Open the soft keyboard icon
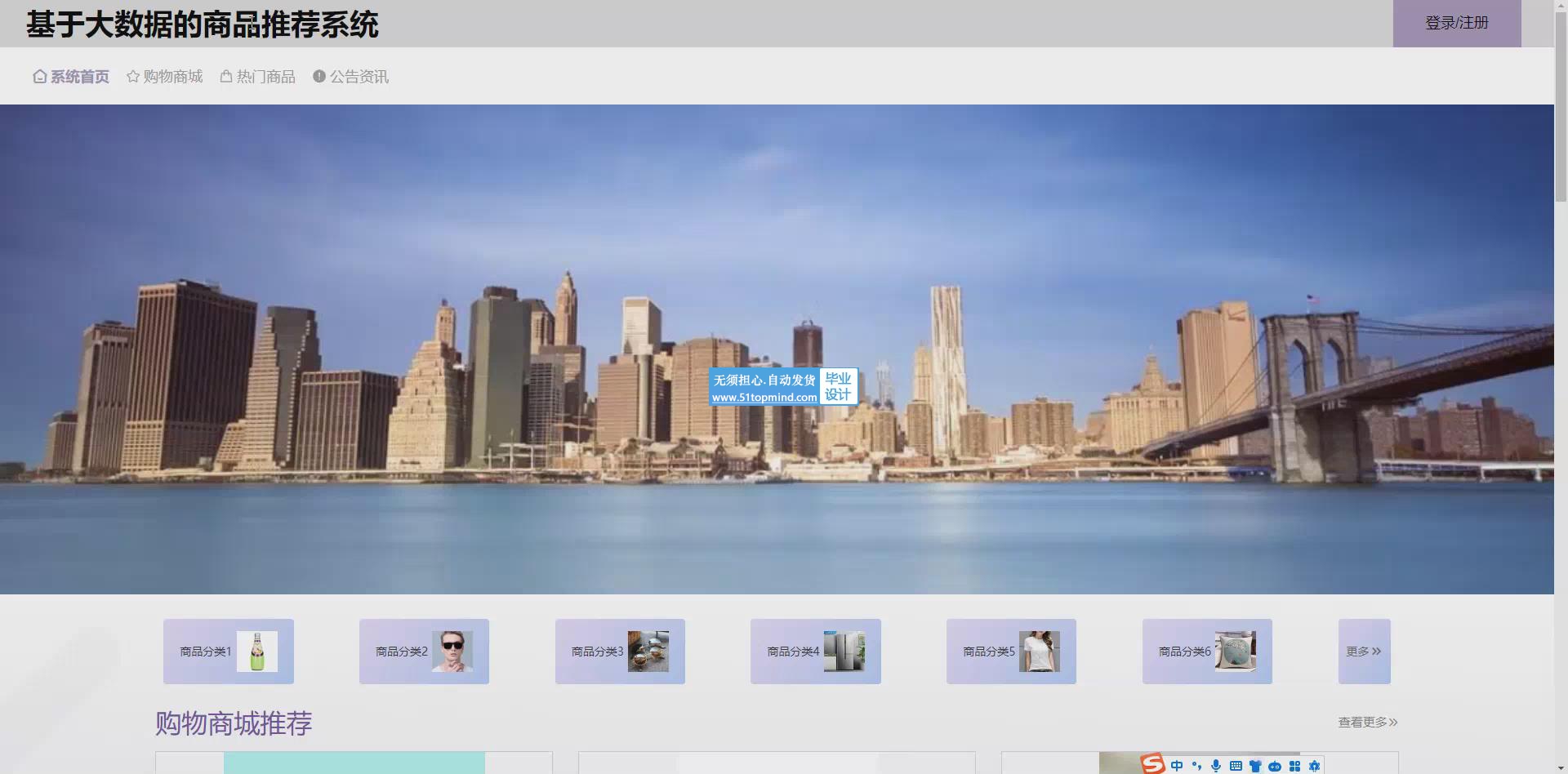The image size is (1568, 774). [x=1236, y=766]
